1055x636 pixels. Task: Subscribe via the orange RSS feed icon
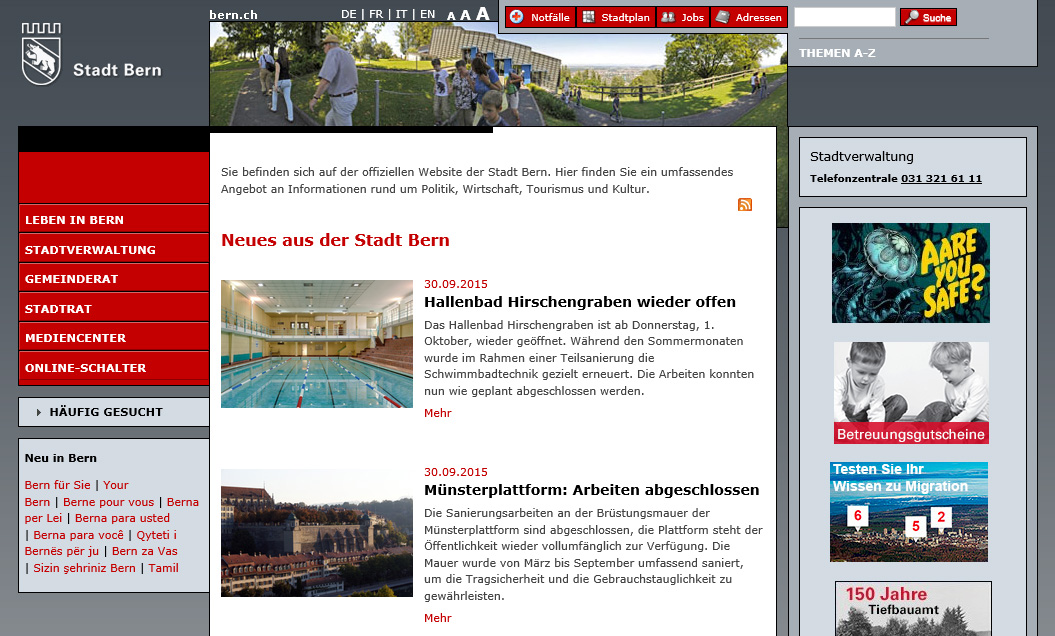745,205
